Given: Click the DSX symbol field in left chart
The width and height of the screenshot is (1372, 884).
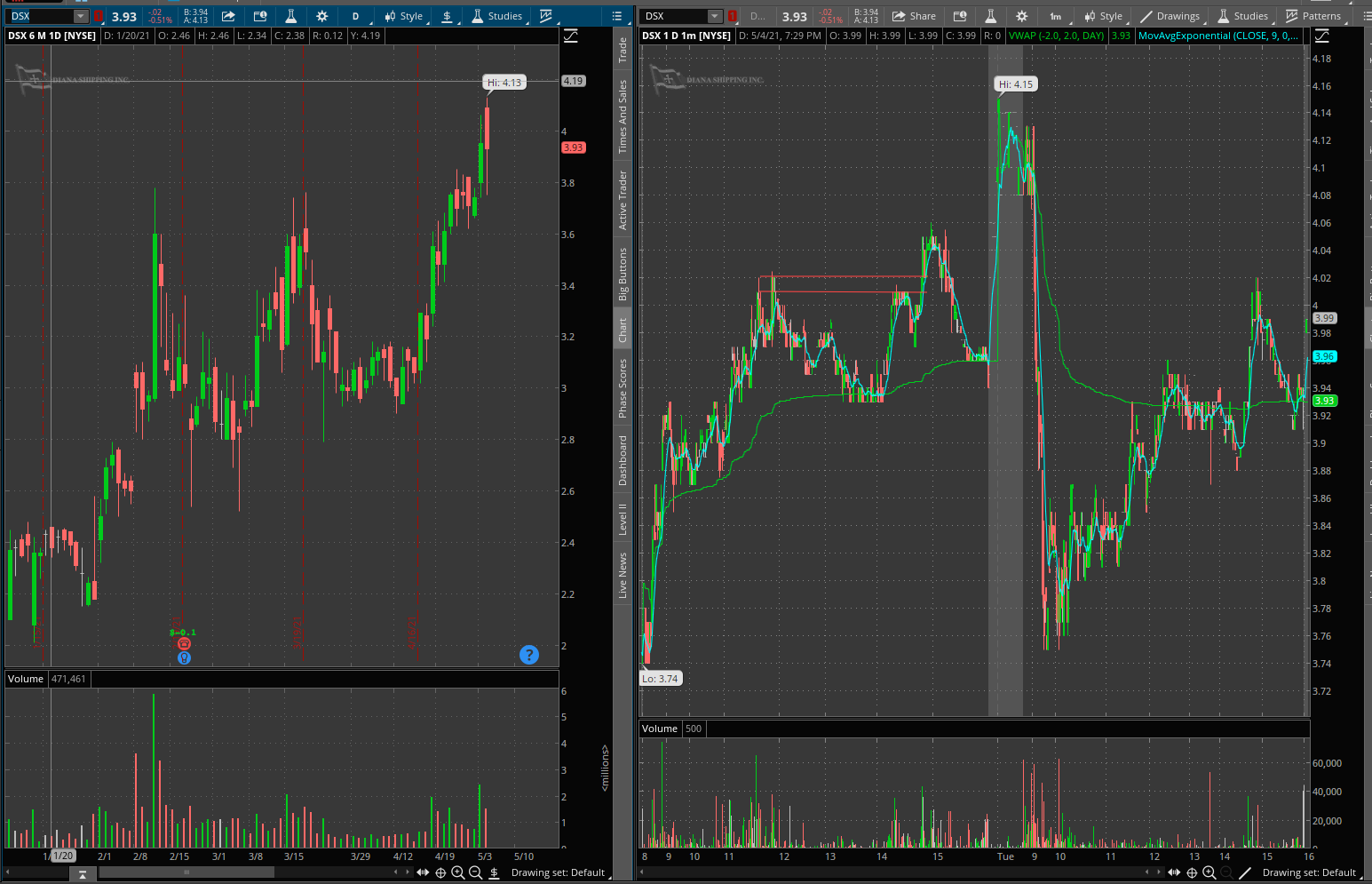Looking at the screenshot, I should coord(40,16).
